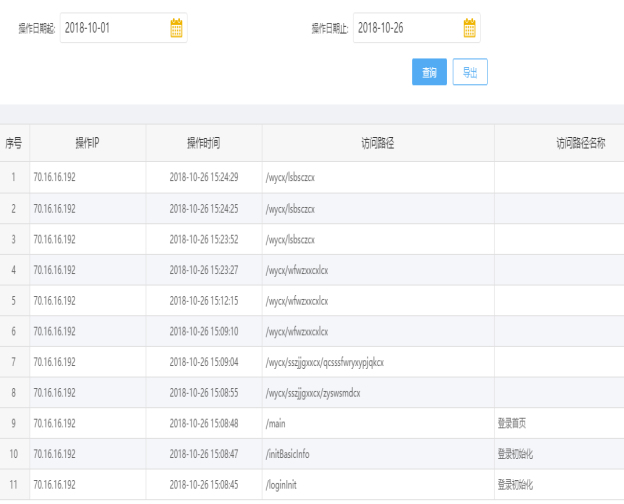Click the timestamp 2018-10-26 15:12:15
This screenshot has height=504, width=624.
tap(204, 300)
